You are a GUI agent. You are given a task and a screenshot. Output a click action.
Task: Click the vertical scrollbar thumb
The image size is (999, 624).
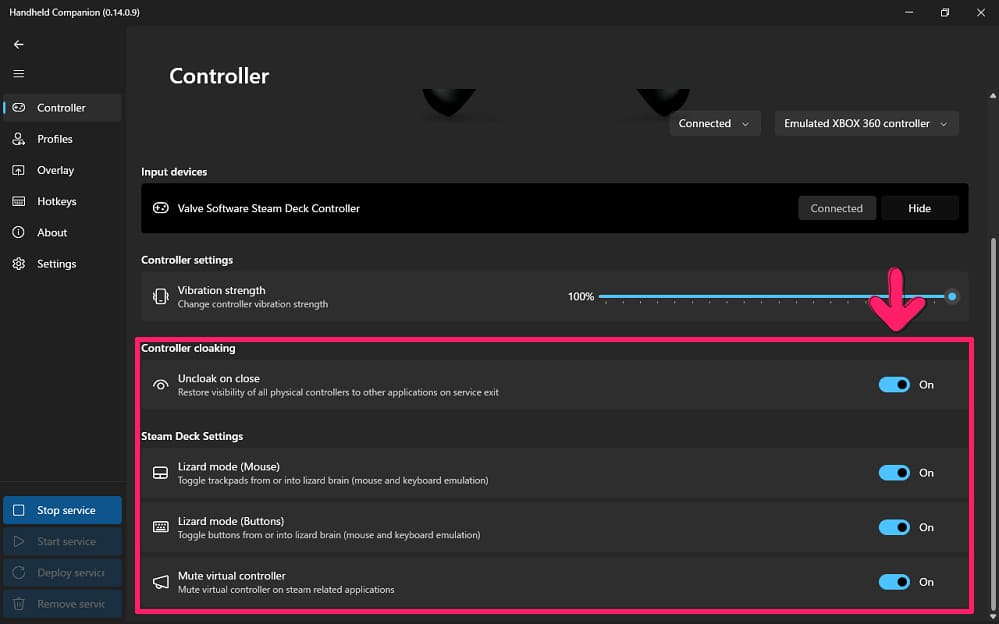(x=993, y=424)
